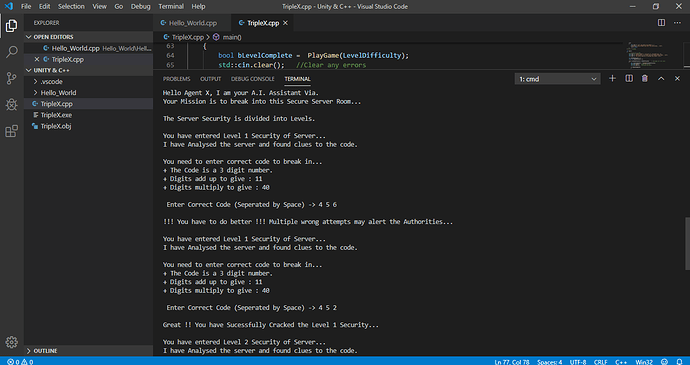Click the Win32 configuration in status bar
The image size is (690, 365).
pos(644,362)
